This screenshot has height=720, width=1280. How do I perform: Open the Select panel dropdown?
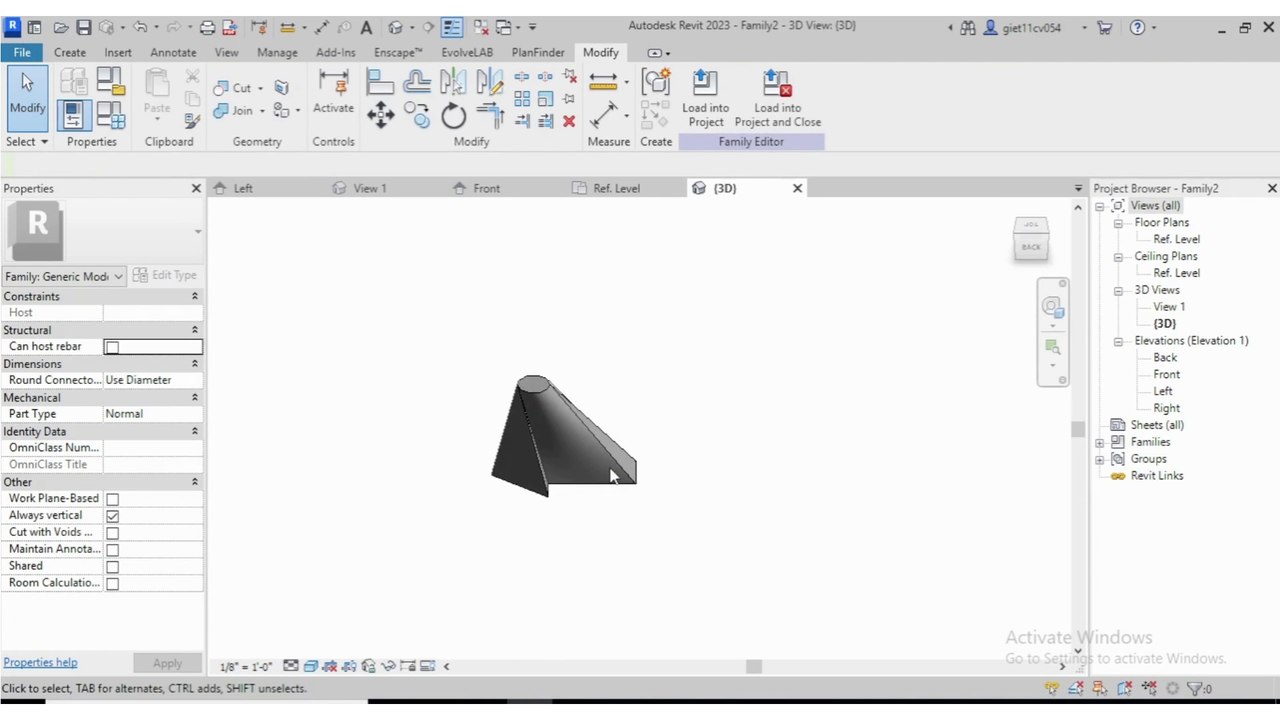(27, 142)
